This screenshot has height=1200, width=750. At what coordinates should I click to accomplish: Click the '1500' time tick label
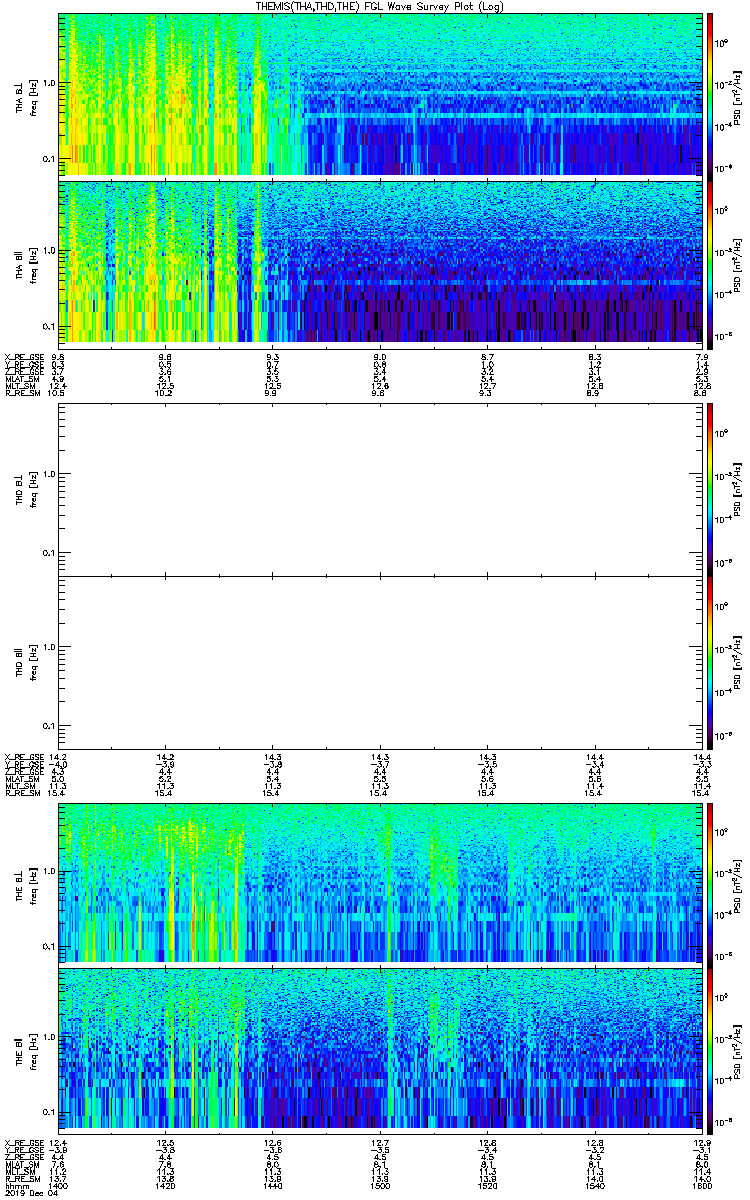380,1188
